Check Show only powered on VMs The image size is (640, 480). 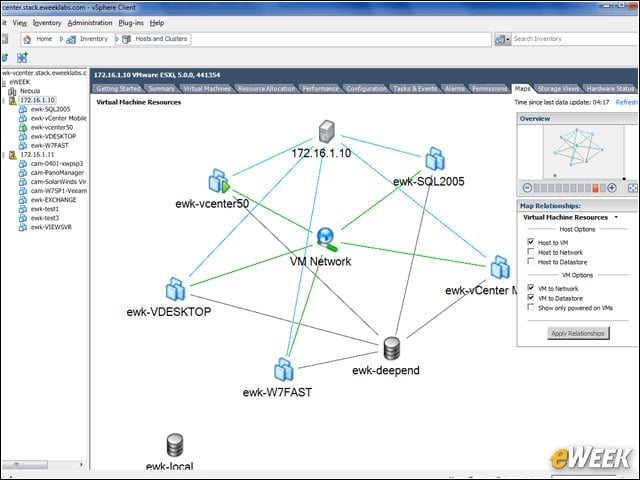point(531,307)
